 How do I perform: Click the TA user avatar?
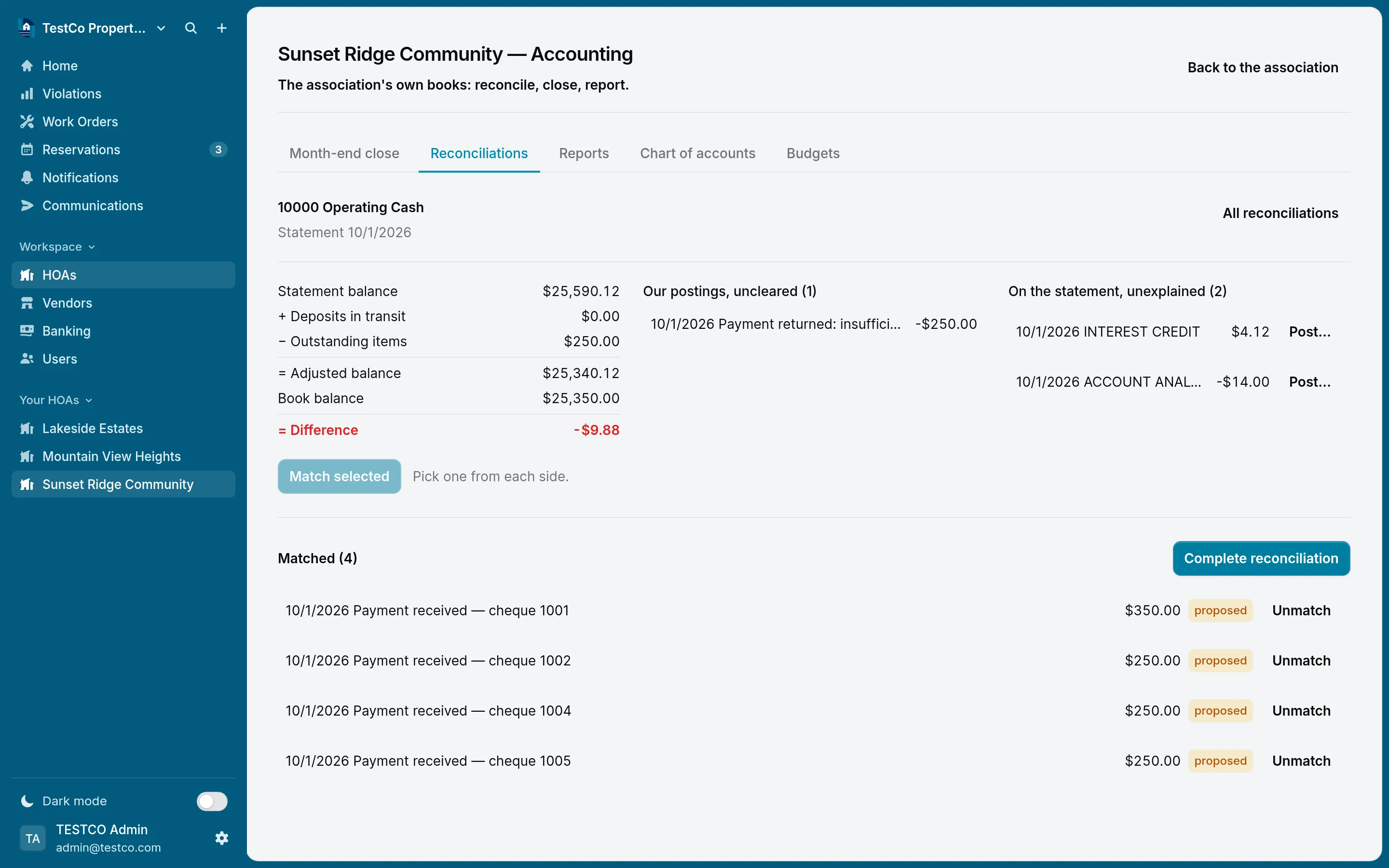coord(33,838)
